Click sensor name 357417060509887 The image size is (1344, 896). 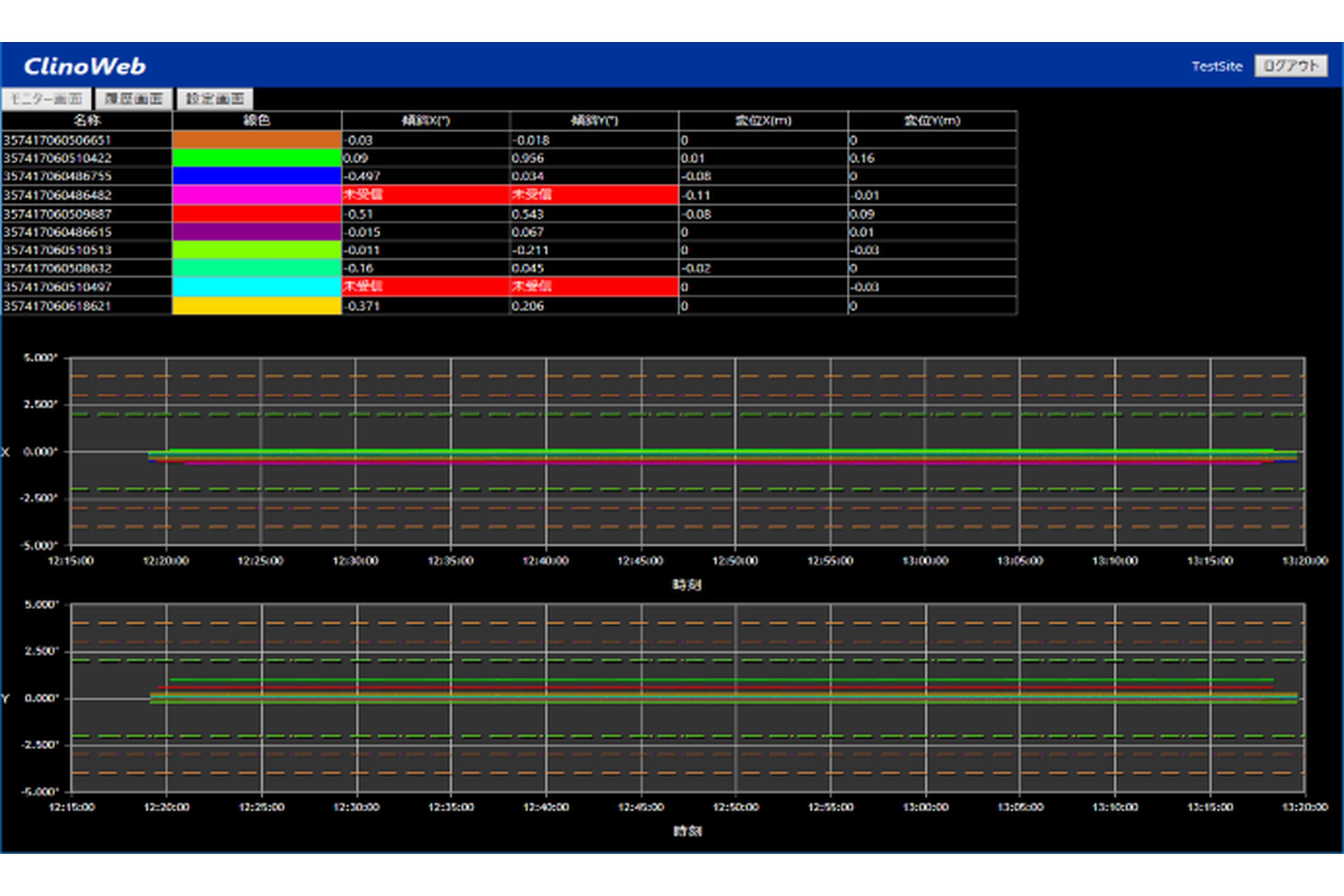click(57, 214)
